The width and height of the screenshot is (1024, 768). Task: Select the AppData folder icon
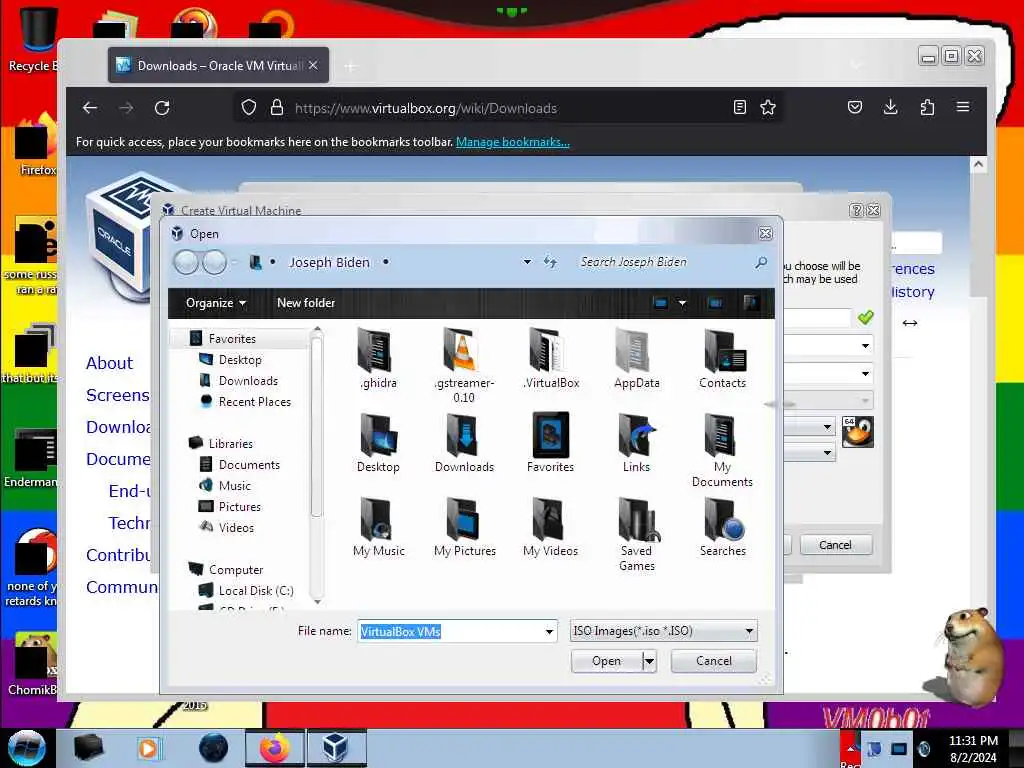[x=636, y=358]
